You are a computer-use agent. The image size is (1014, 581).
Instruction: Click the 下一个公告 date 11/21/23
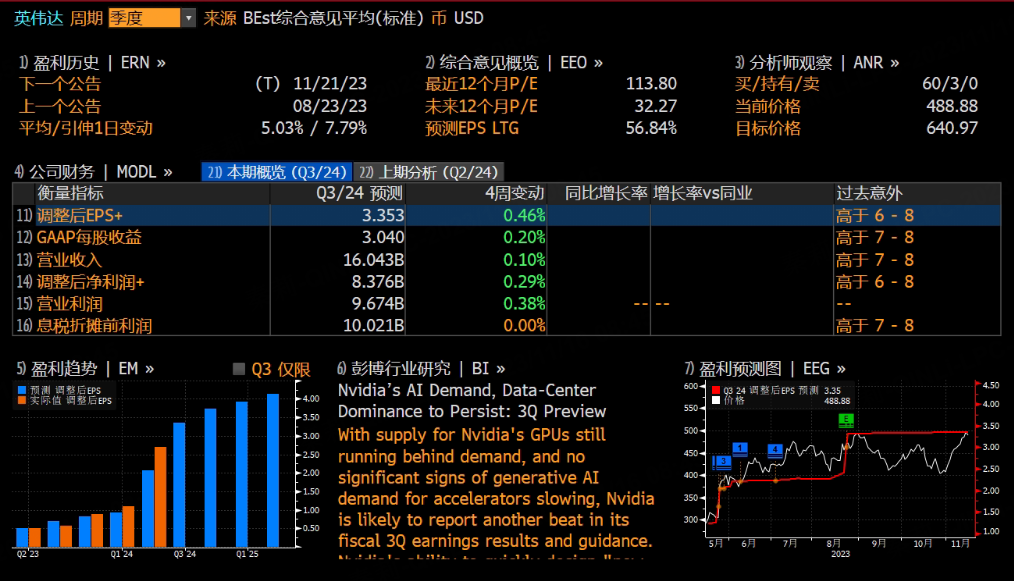pos(330,84)
